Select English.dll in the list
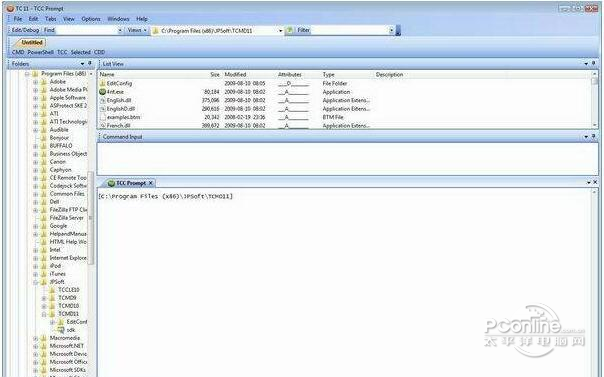The width and height of the screenshot is (604, 377). tap(119, 100)
